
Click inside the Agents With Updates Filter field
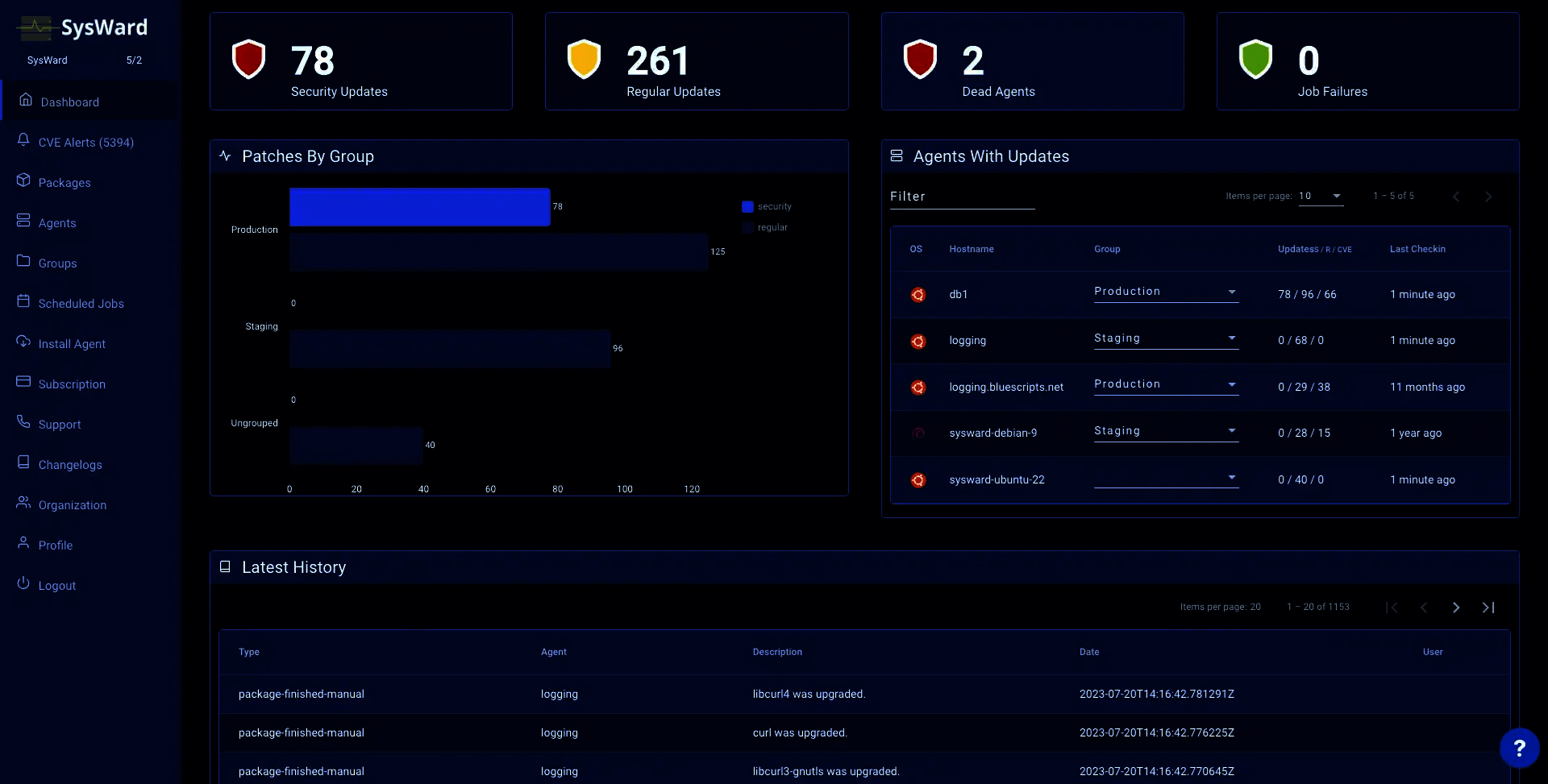[x=959, y=198]
